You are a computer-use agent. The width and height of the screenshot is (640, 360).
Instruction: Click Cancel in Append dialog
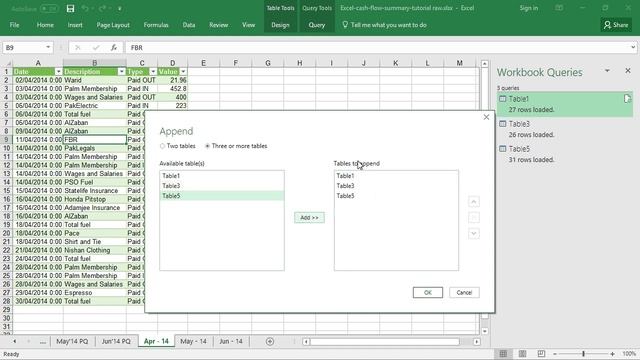pos(464,292)
